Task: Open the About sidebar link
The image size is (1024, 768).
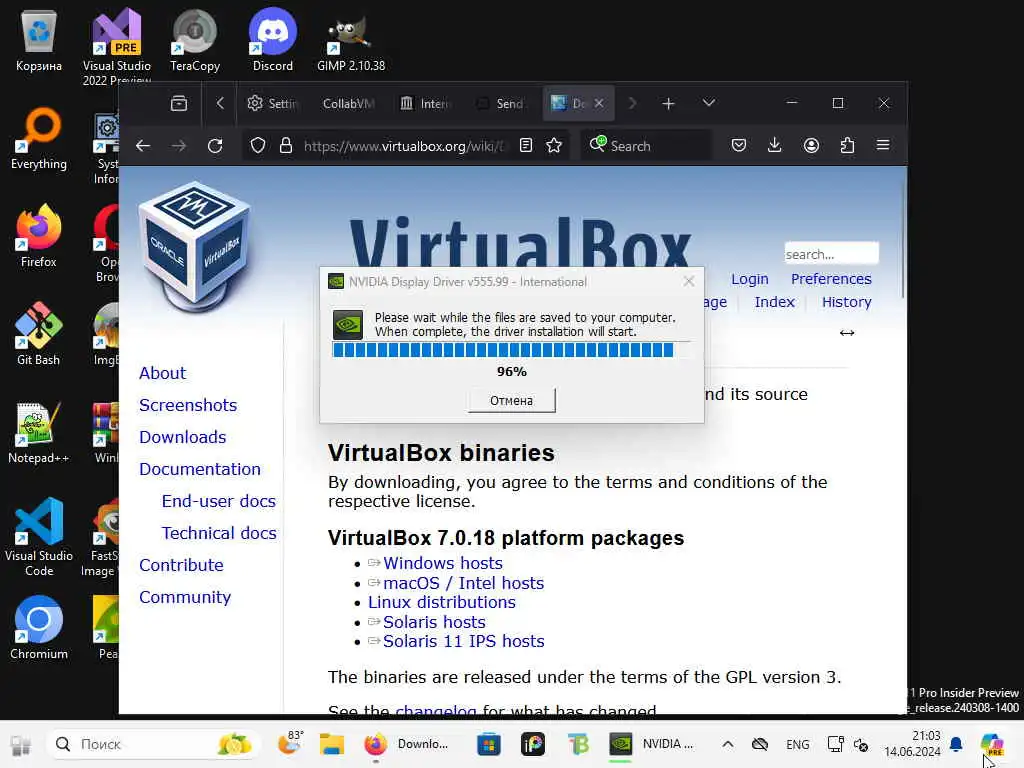Action: tap(163, 373)
